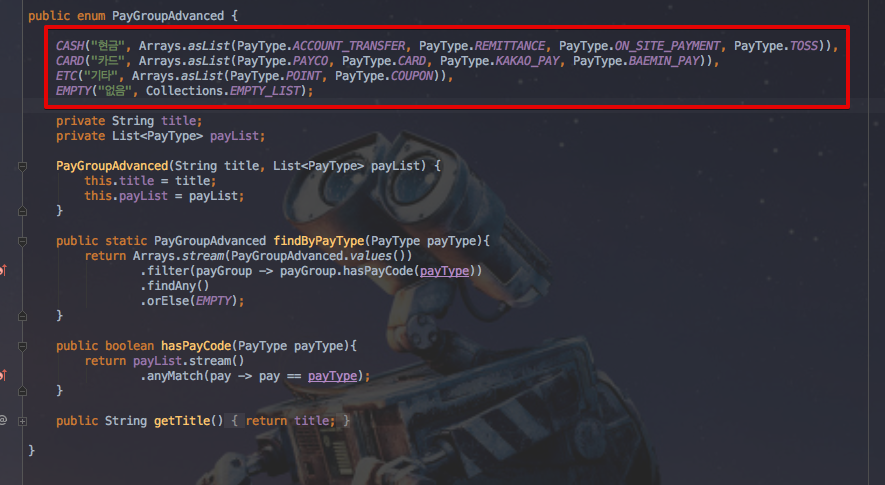Click underlined payType in the anyMatch line
This screenshot has width=885, height=485.
point(332,376)
